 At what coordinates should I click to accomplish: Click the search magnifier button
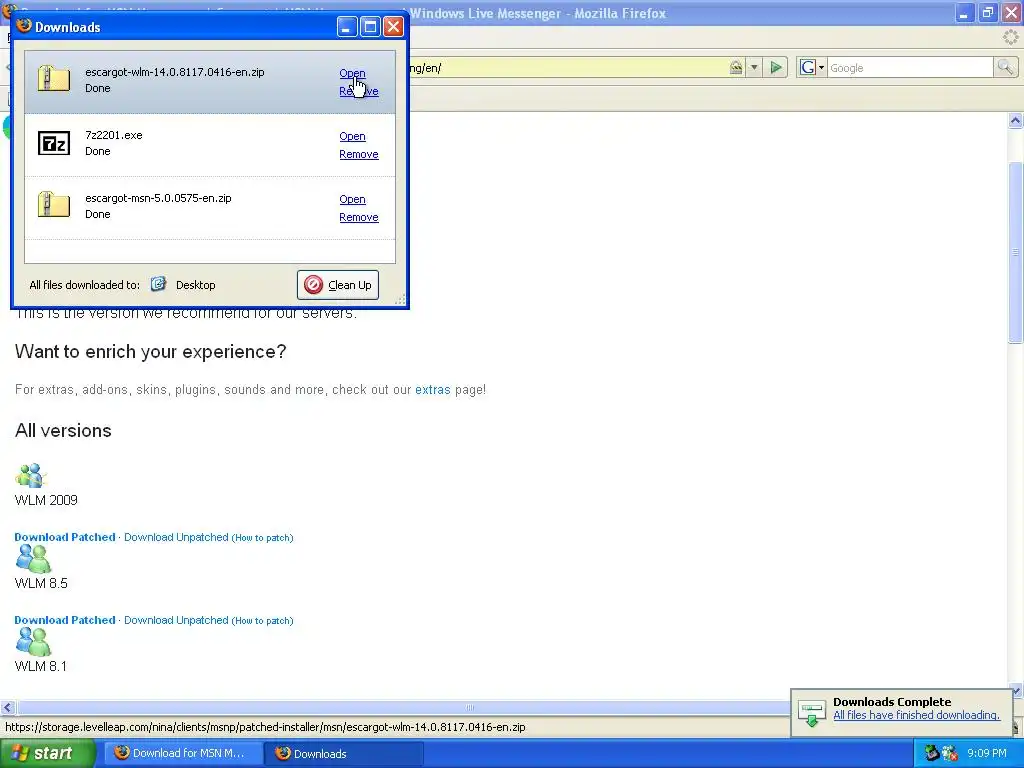click(1005, 67)
